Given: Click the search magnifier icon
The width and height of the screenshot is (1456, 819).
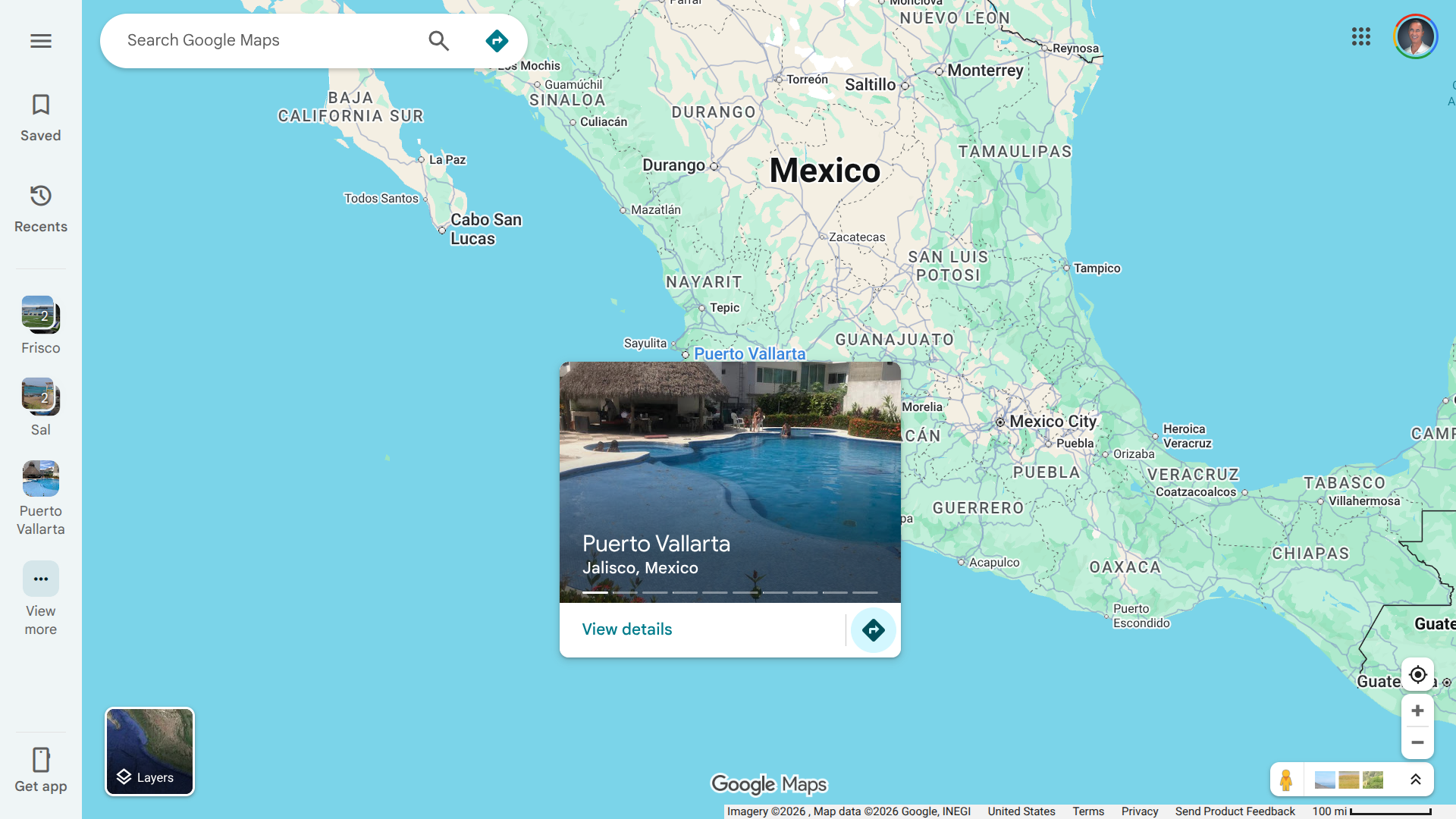Looking at the screenshot, I should [438, 41].
